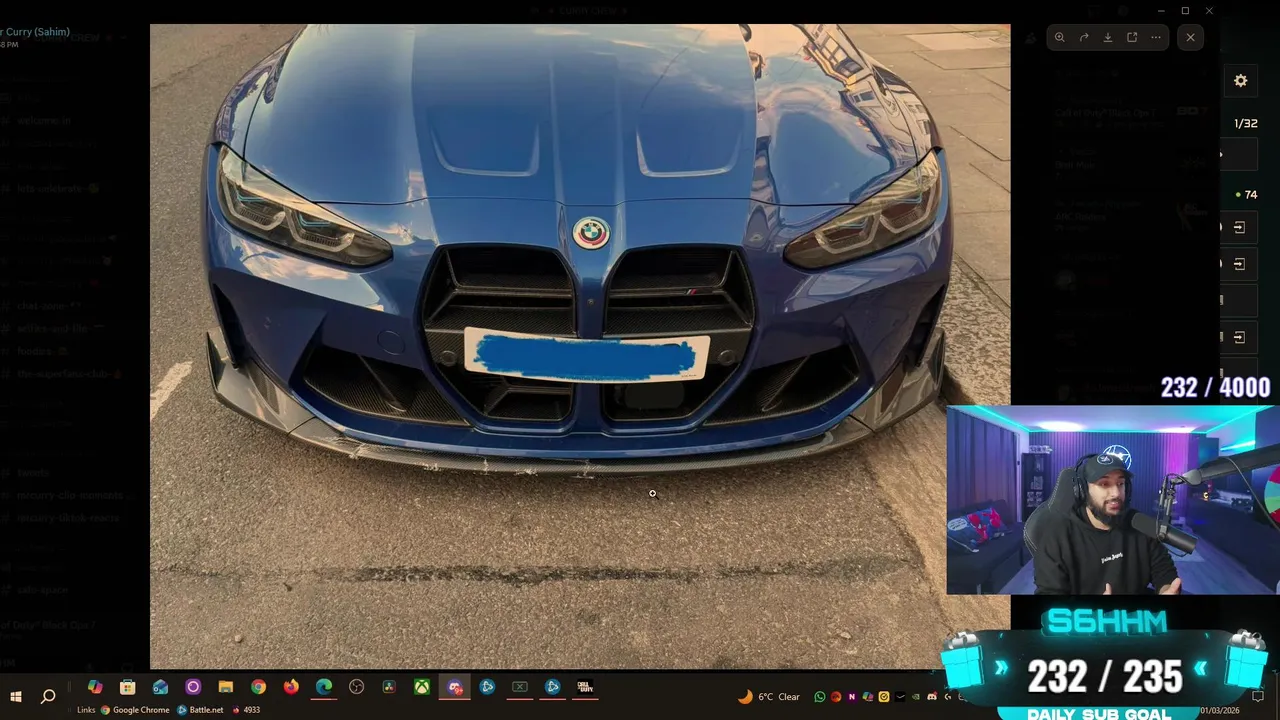This screenshot has height=720, width=1280.
Task: Close the image viewer with the X
Action: point(1190,37)
